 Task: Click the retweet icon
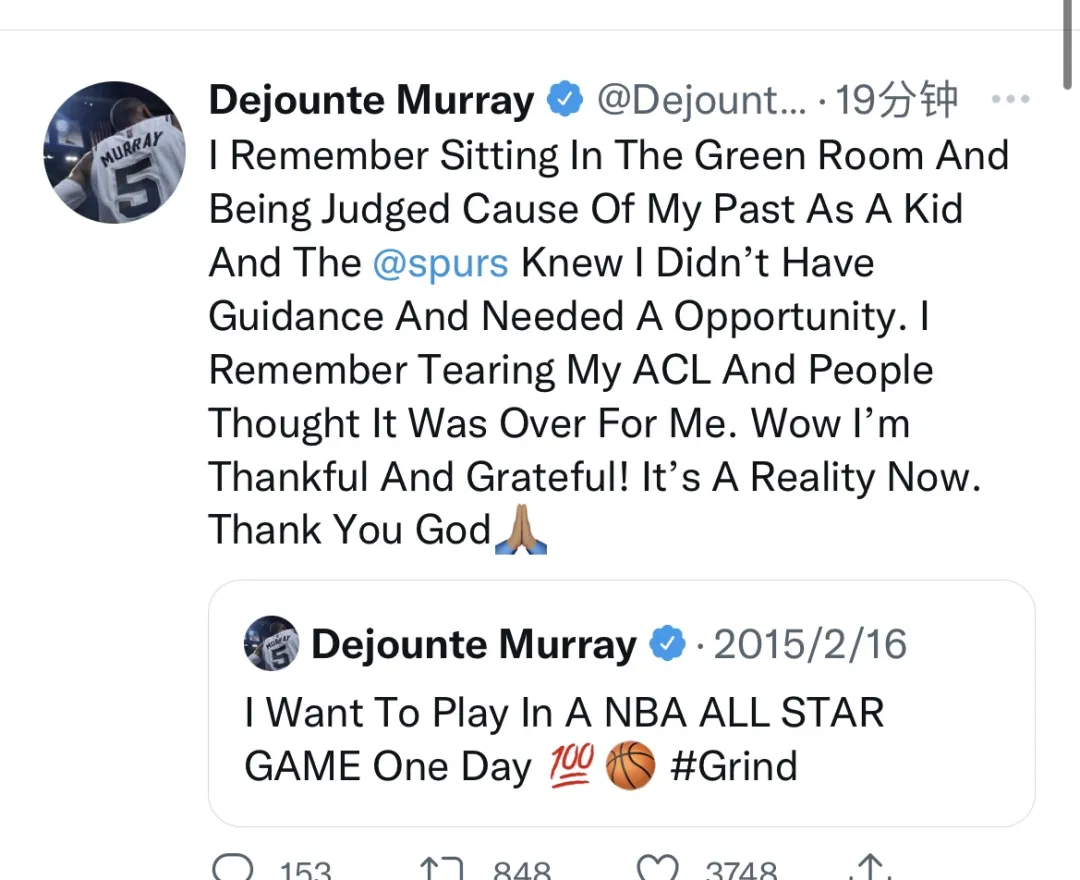click(x=442, y=868)
